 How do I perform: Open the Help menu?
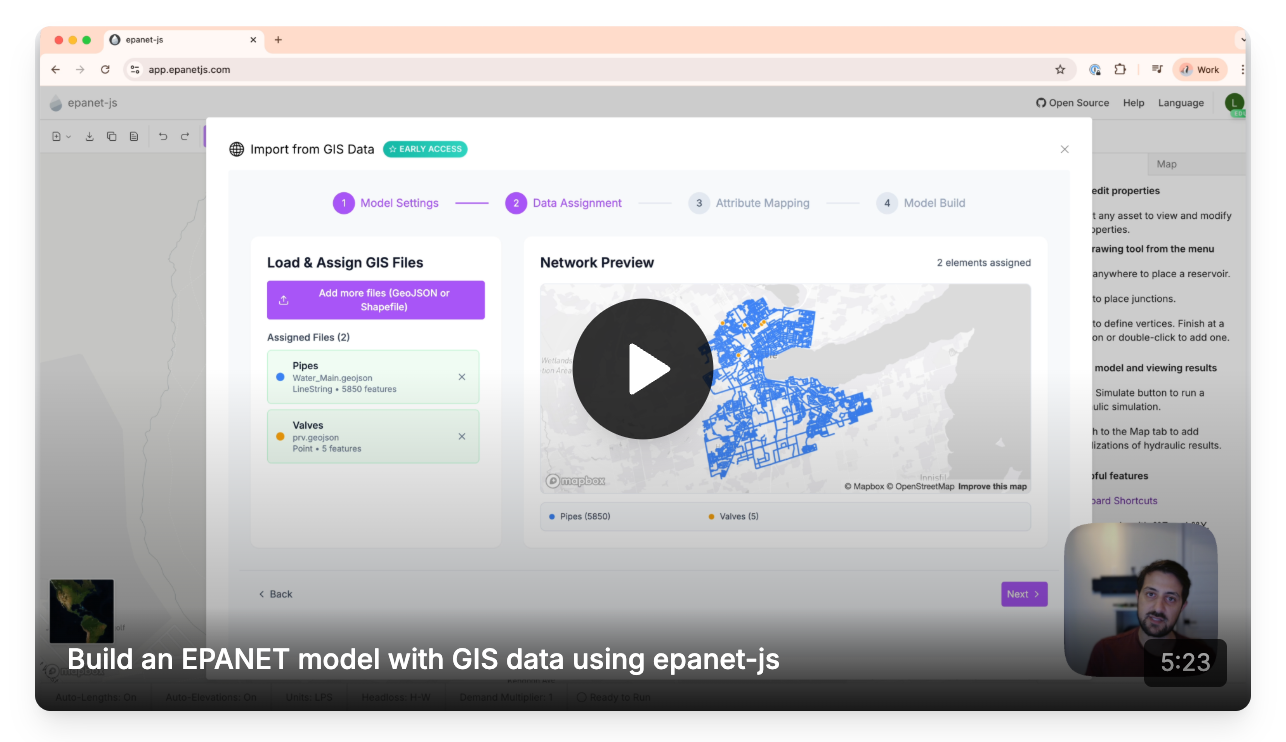pyautogui.click(x=1133, y=103)
